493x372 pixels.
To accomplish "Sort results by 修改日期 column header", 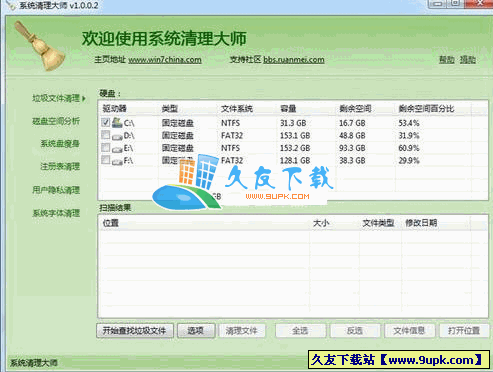I will click(436, 223).
